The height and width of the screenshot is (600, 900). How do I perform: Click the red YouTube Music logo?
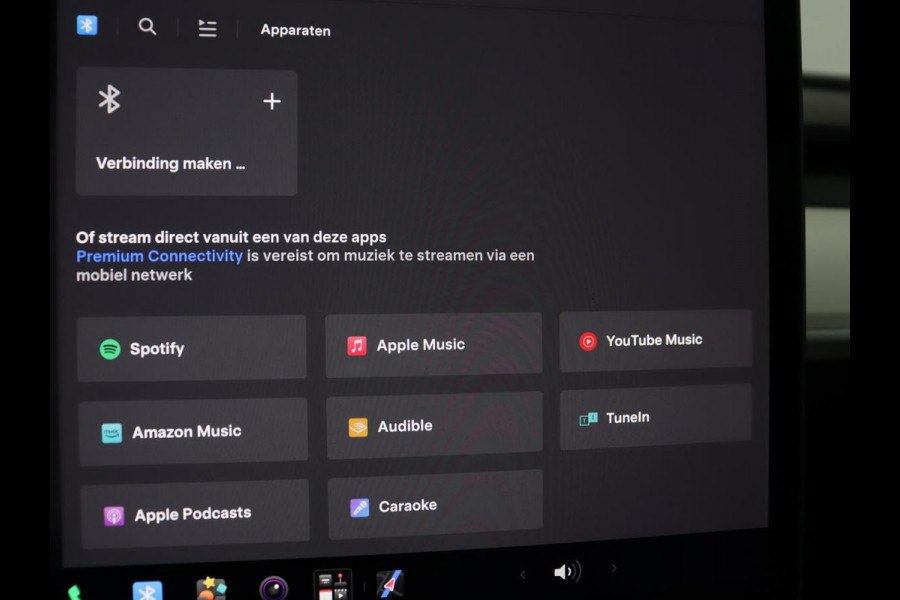click(588, 342)
